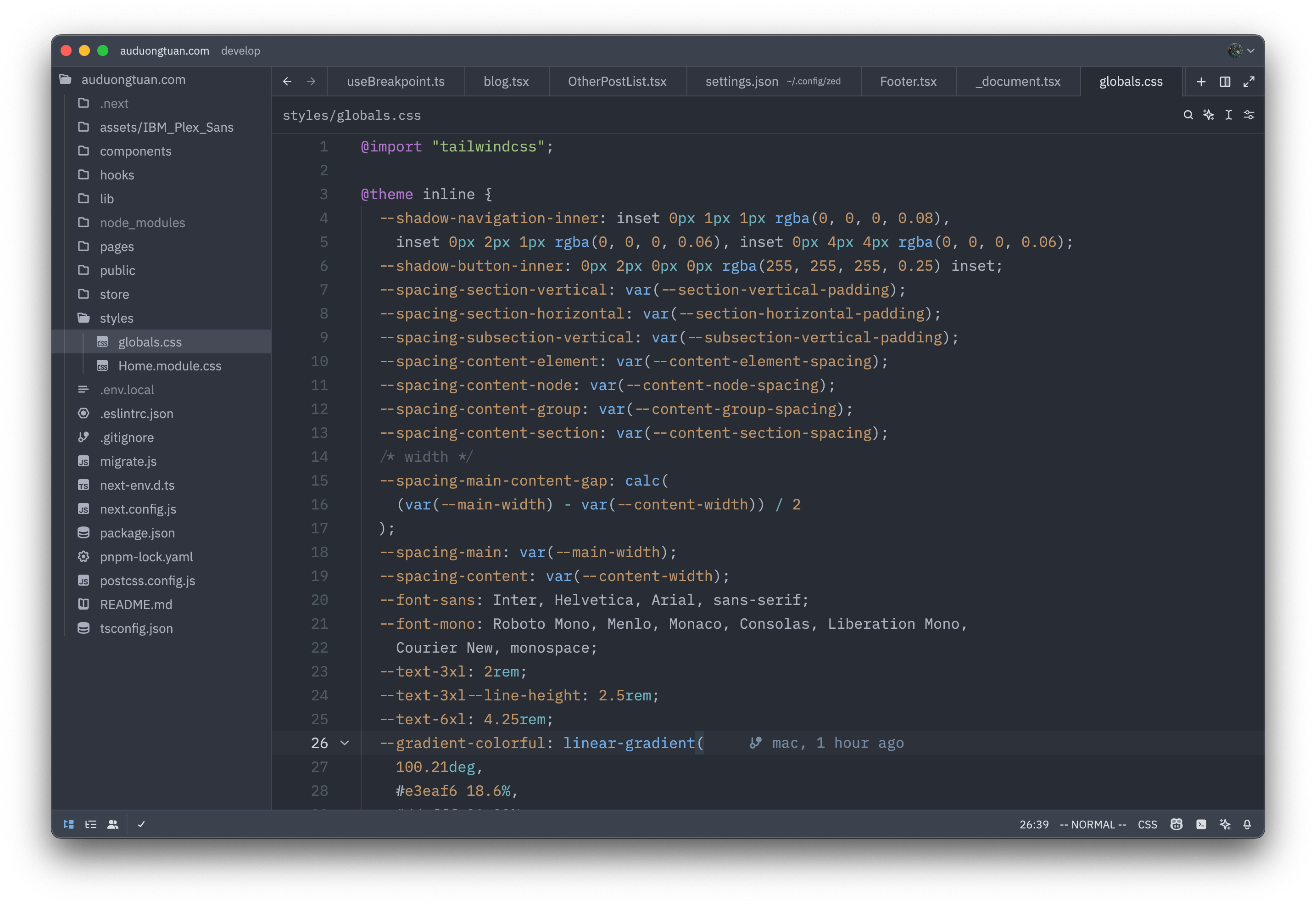Toggle the selections text-cursor icon in toolbar
Image resolution: width=1316 pixels, height=906 pixels.
pos(1229,115)
